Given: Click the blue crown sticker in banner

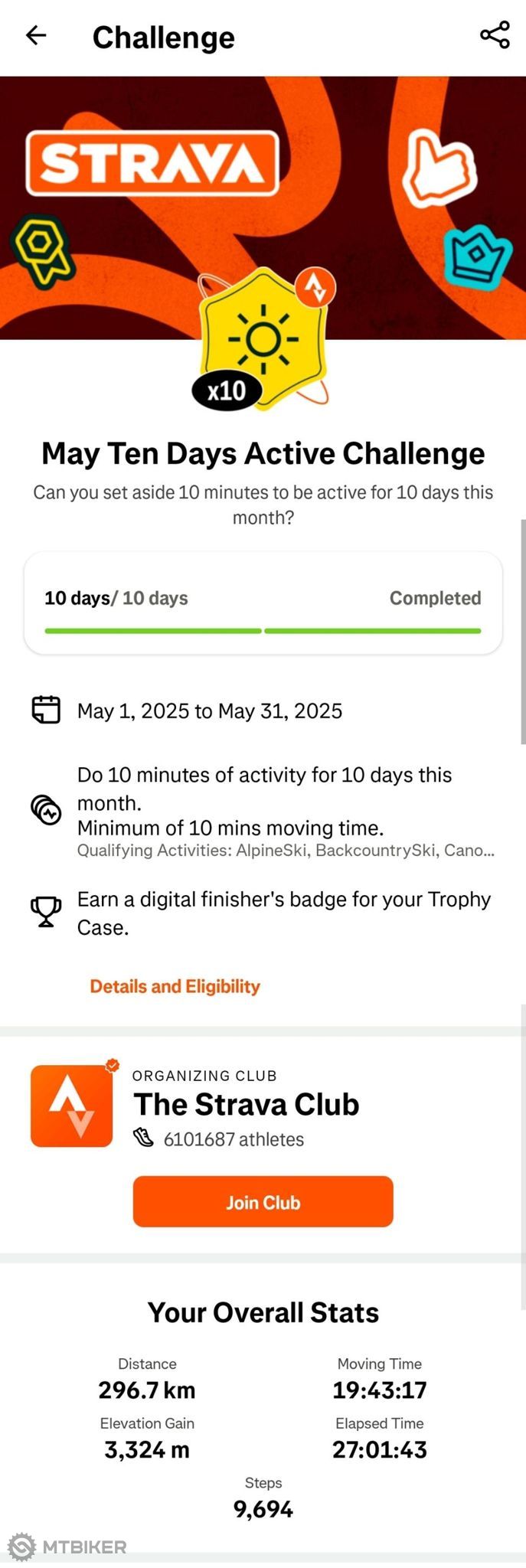Looking at the screenshot, I should click(x=477, y=257).
